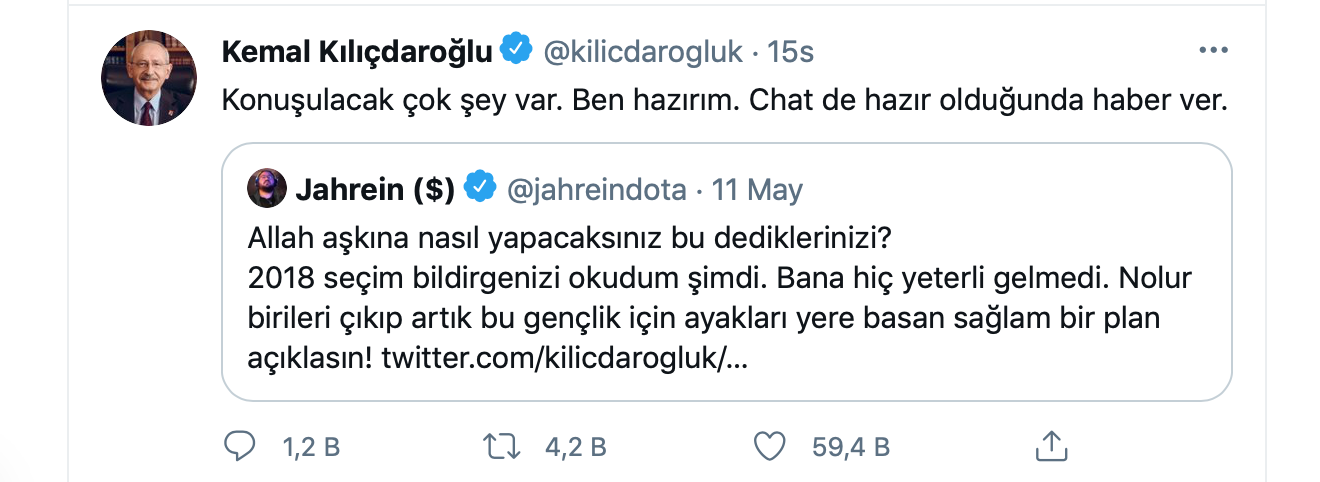This screenshot has width=1320, height=482.
Task: Click the Kemal Kılıçdaroğlu display name
Action: coord(357,53)
